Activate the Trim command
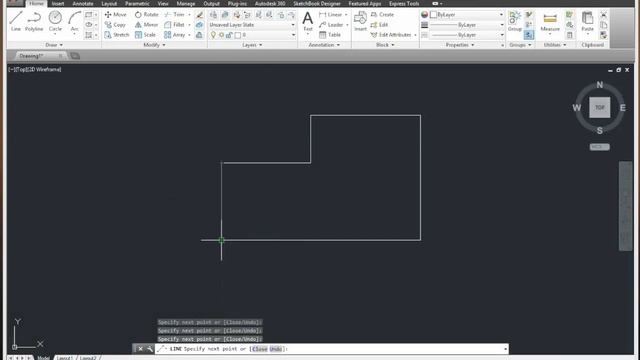 pyautogui.click(x=175, y=14)
